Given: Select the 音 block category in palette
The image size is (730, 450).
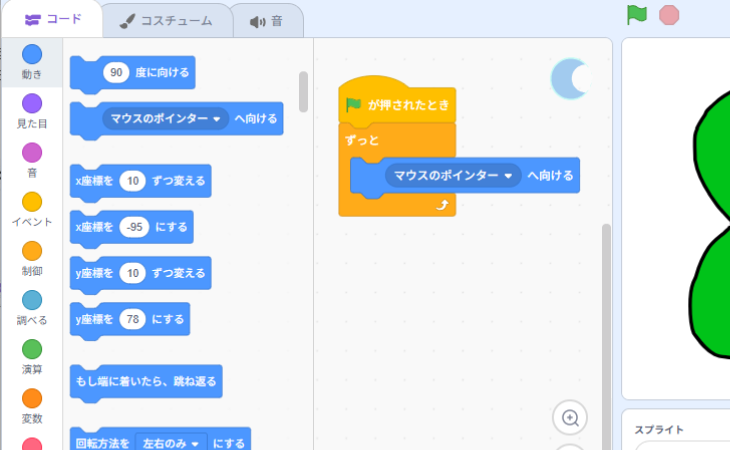Looking at the screenshot, I should click(32, 161).
